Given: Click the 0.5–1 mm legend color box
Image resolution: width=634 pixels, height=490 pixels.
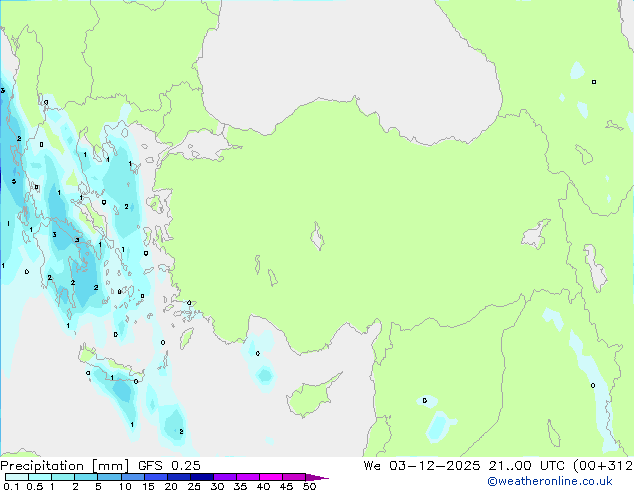Looking at the screenshot, I should 40,477.
